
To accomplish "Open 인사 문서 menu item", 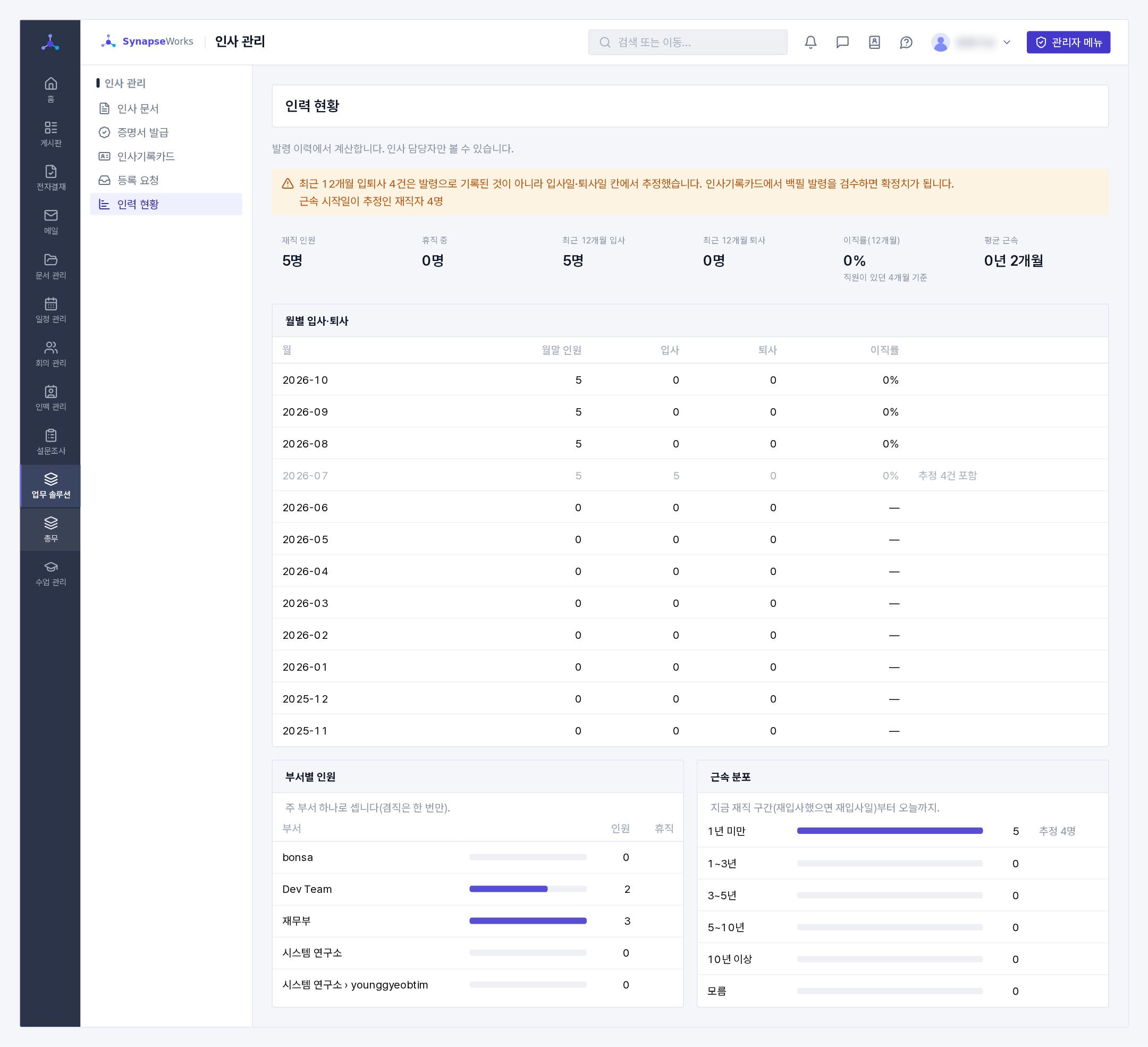I will (166, 108).
